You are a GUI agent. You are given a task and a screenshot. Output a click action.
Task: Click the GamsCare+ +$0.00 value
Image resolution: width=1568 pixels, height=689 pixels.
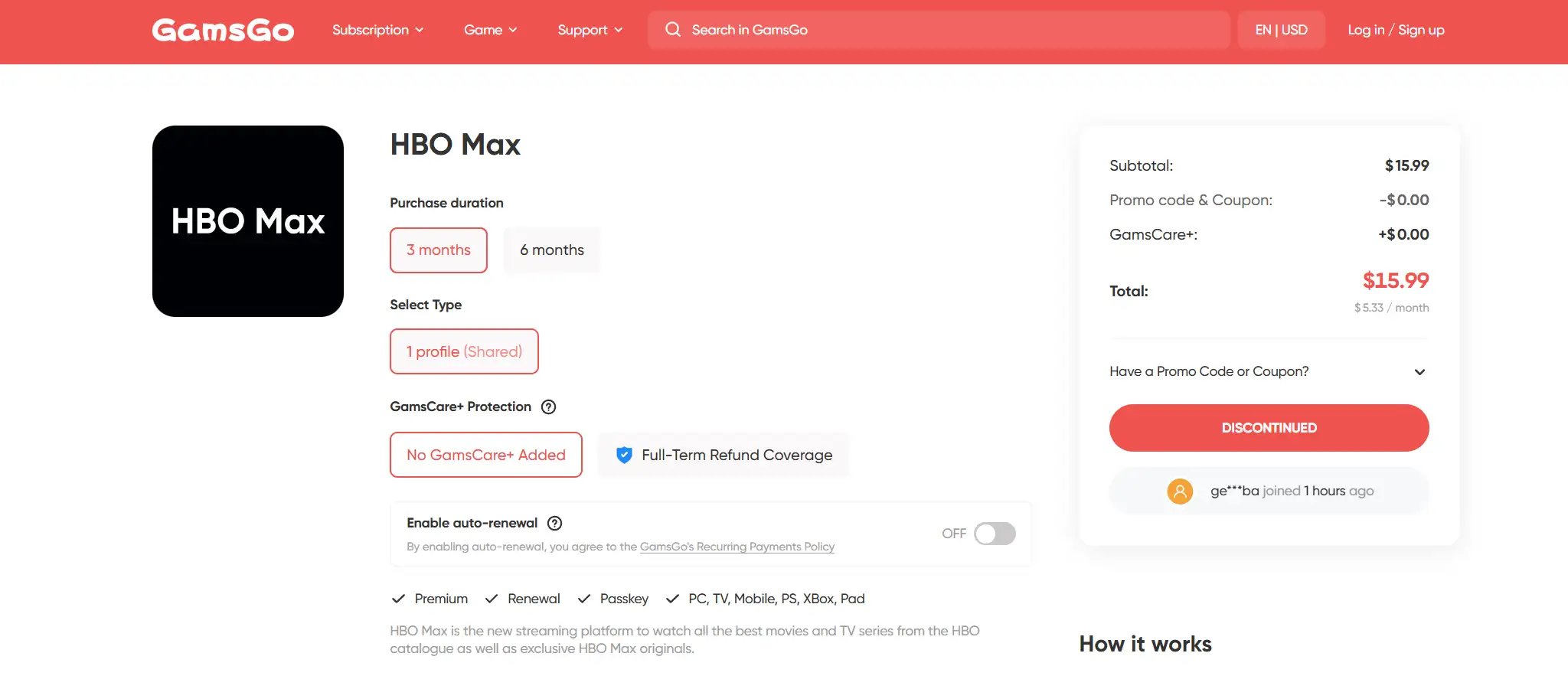(1403, 234)
